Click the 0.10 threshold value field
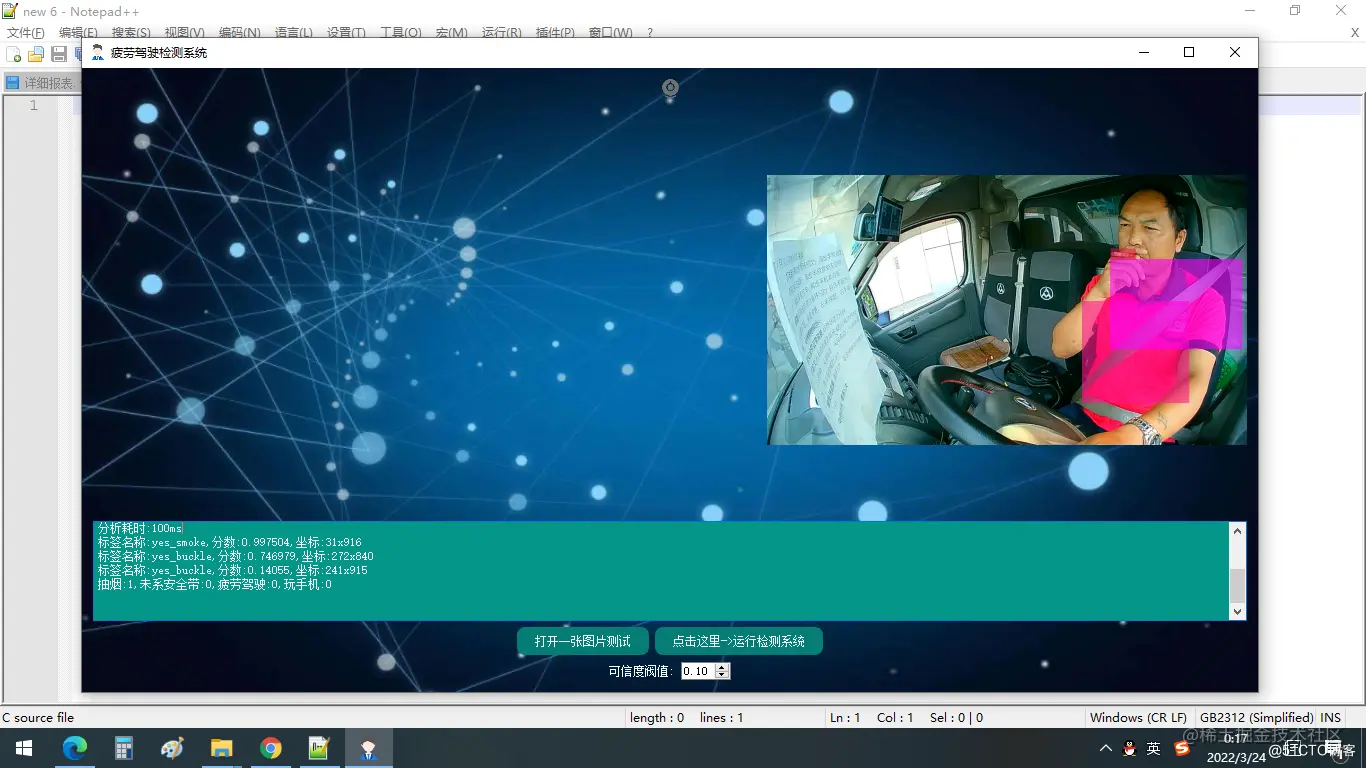This screenshot has width=1366, height=768. [698, 671]
